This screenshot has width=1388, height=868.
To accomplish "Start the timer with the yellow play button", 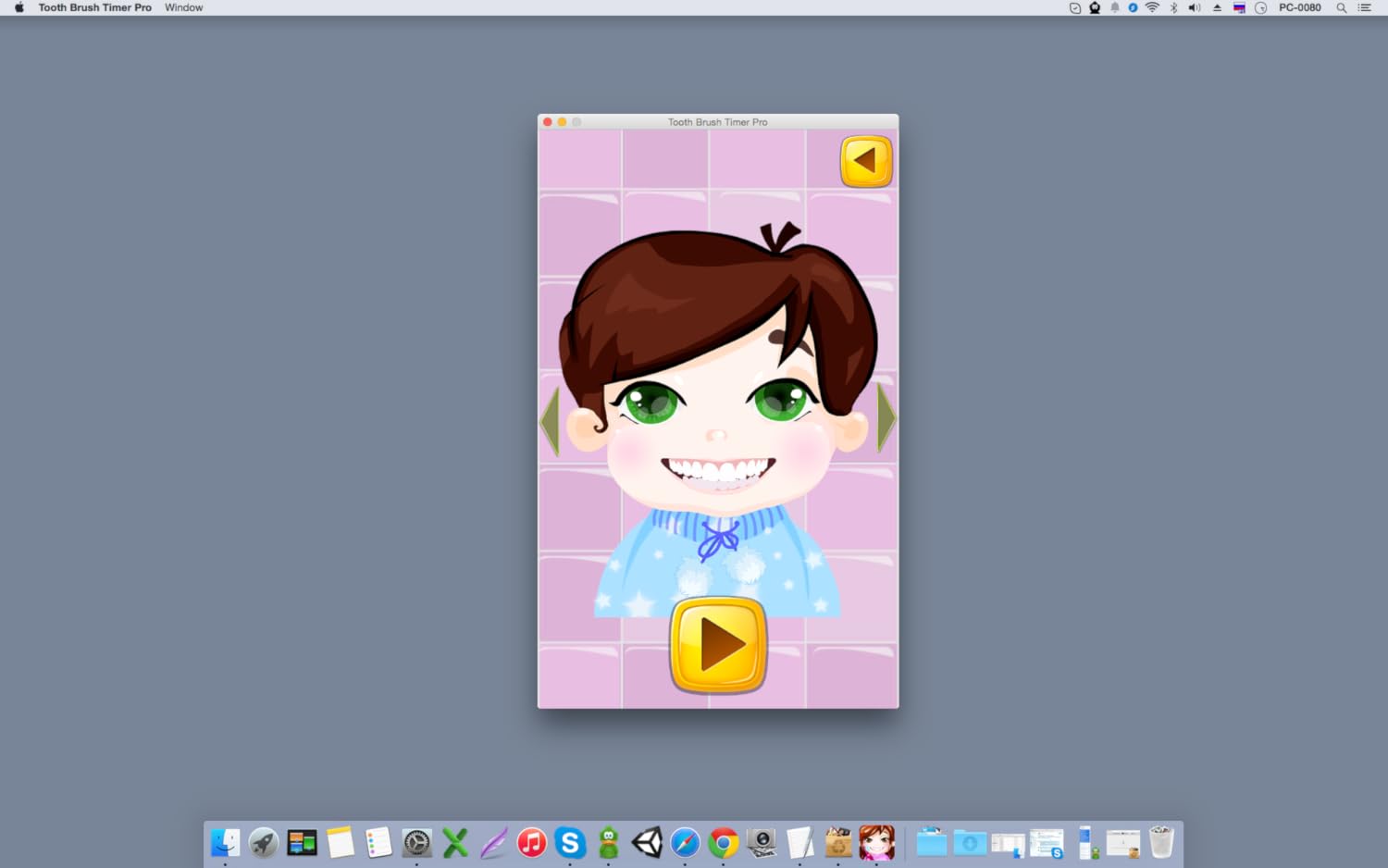I will click(x=718, y=645).
